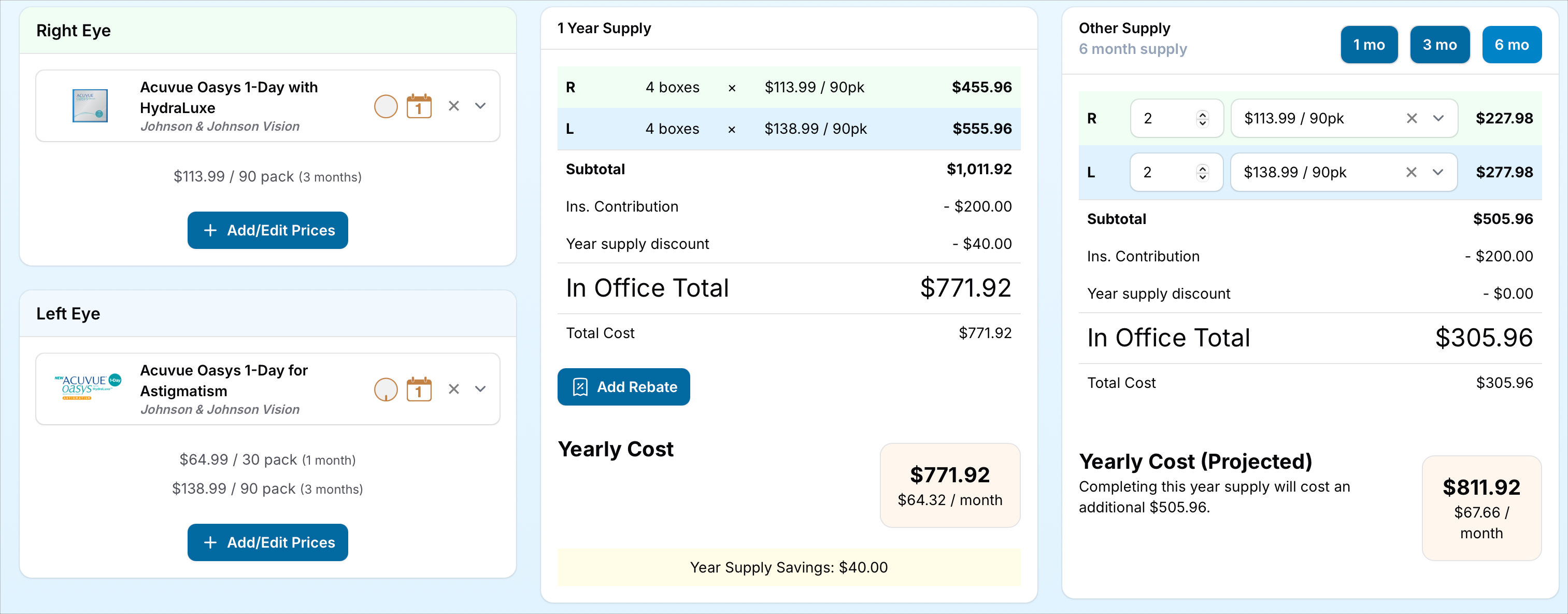
Task: Click circle icon beside Oasys for Astigmatism
Action: coord(386,389)
